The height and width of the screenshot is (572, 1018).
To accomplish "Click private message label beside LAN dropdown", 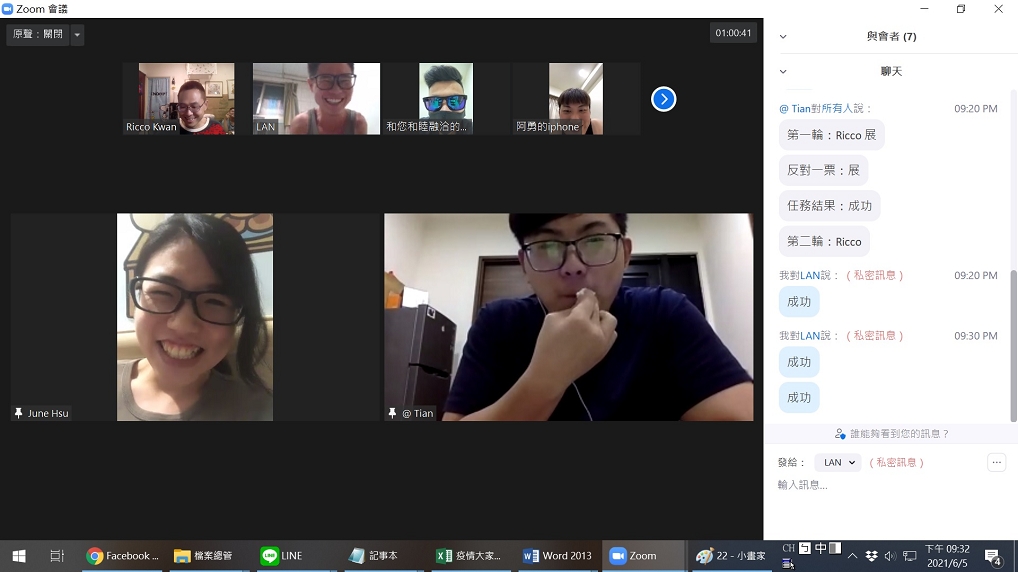I will (x=897, y=462).
